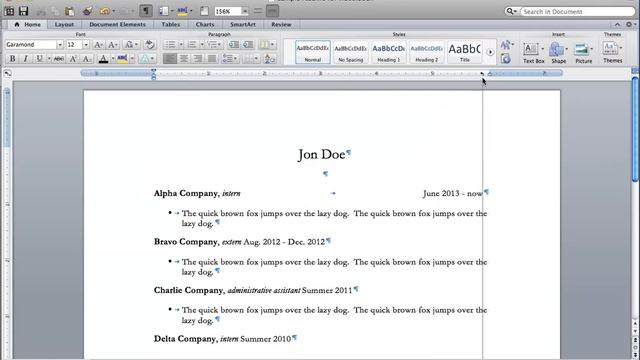Select the Home ribbon tab

(x=28, y=24)
